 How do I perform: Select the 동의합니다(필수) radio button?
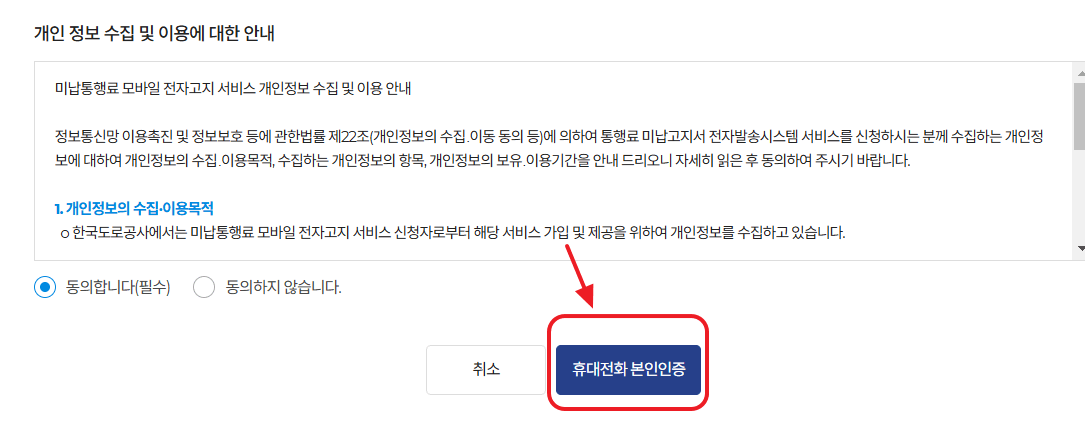coord(45,287)
